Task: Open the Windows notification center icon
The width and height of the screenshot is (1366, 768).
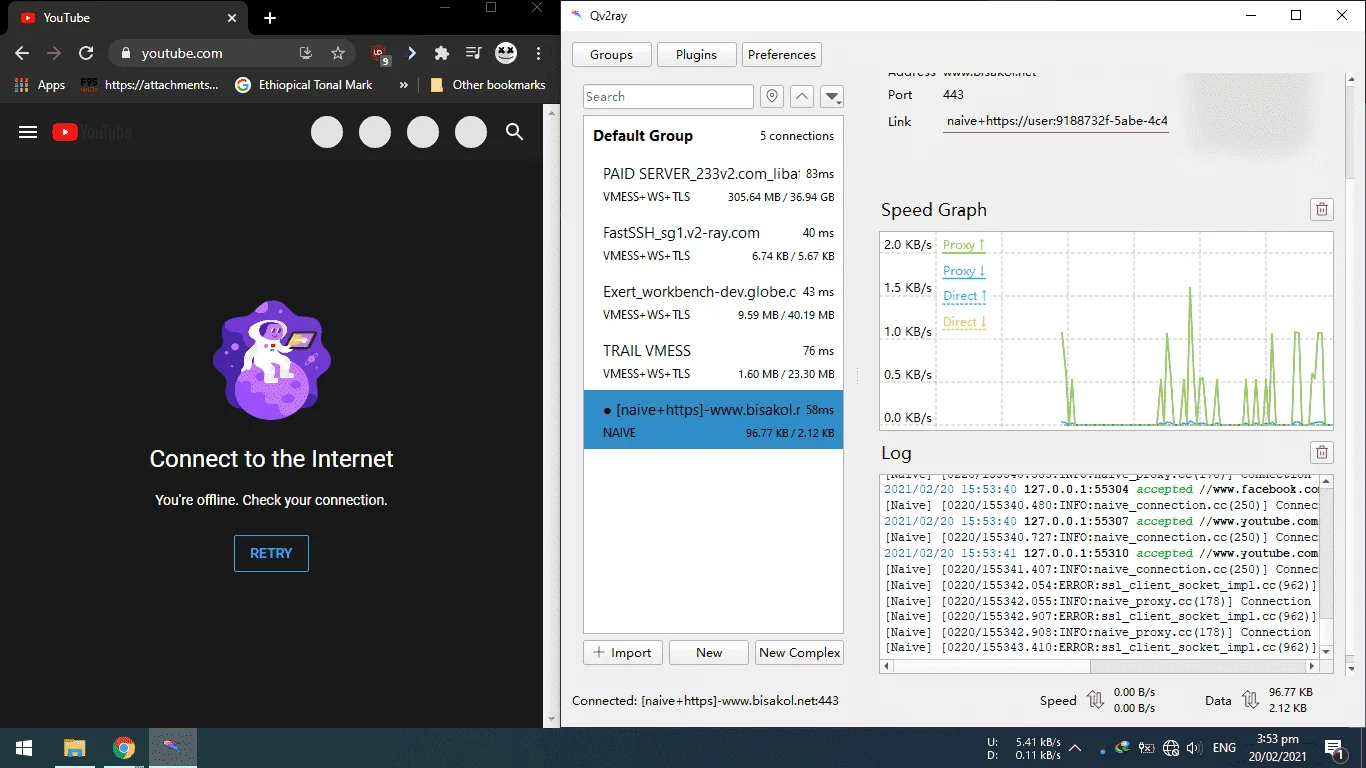Action: point(1334,748)
